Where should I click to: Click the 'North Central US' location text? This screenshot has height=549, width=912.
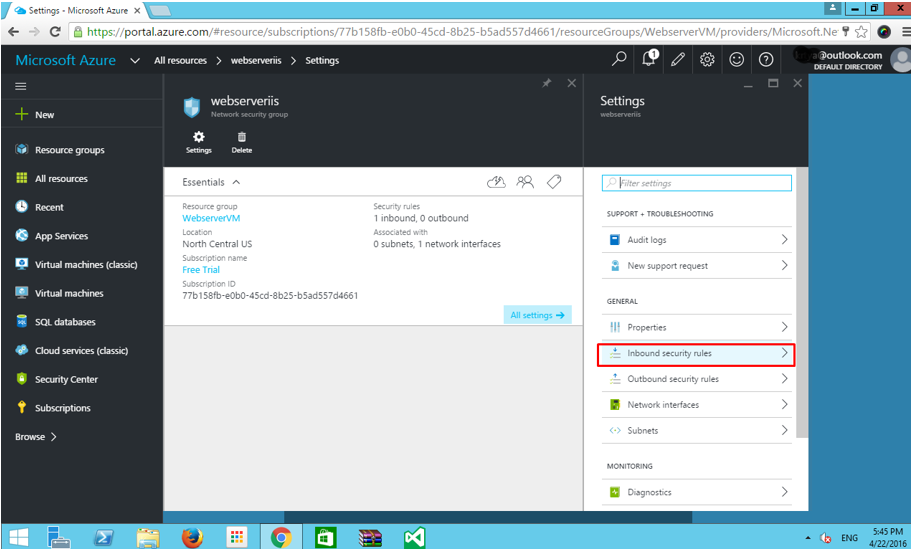click(217, 244)
